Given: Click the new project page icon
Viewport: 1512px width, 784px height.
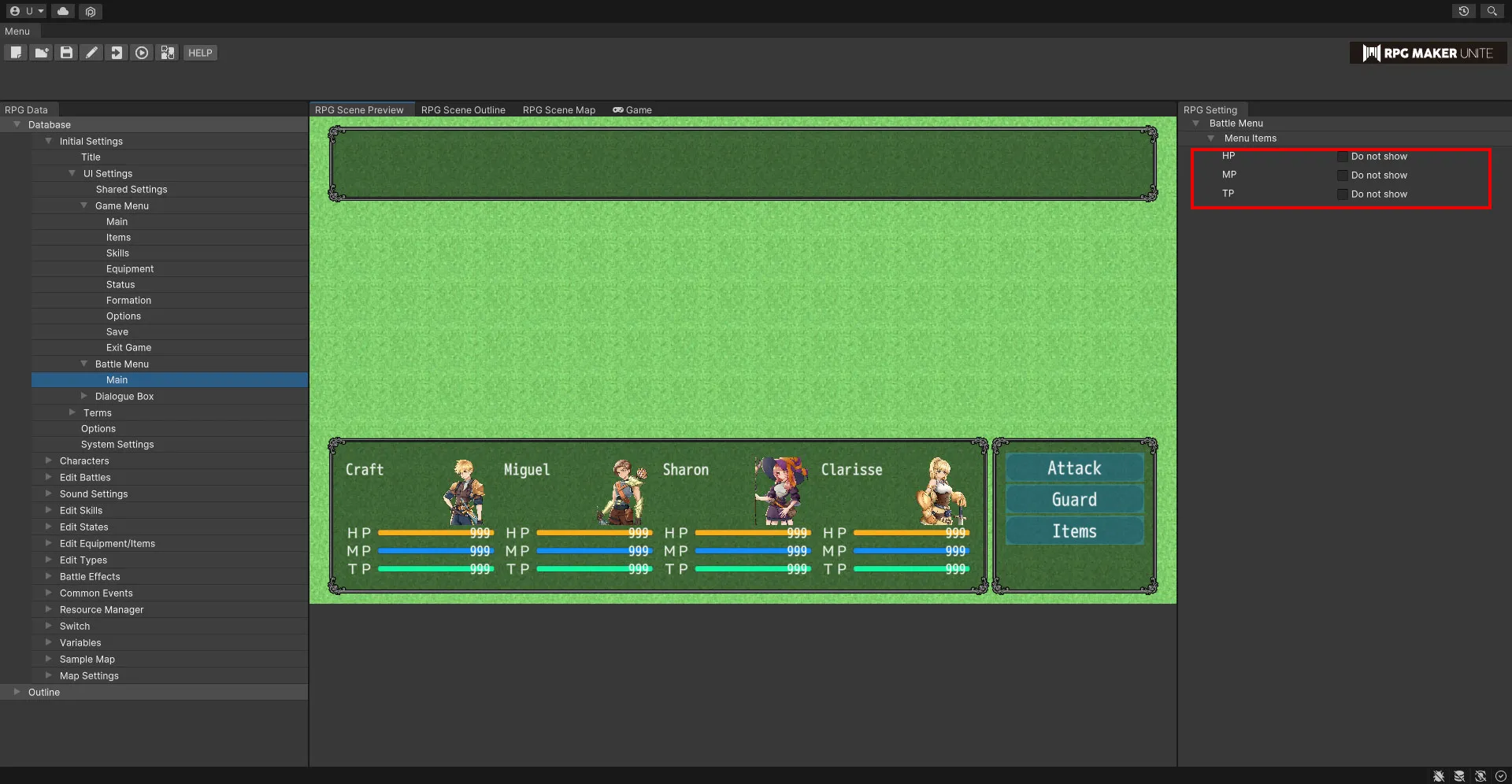Looking at the screenshot, I should pos(16,53).
